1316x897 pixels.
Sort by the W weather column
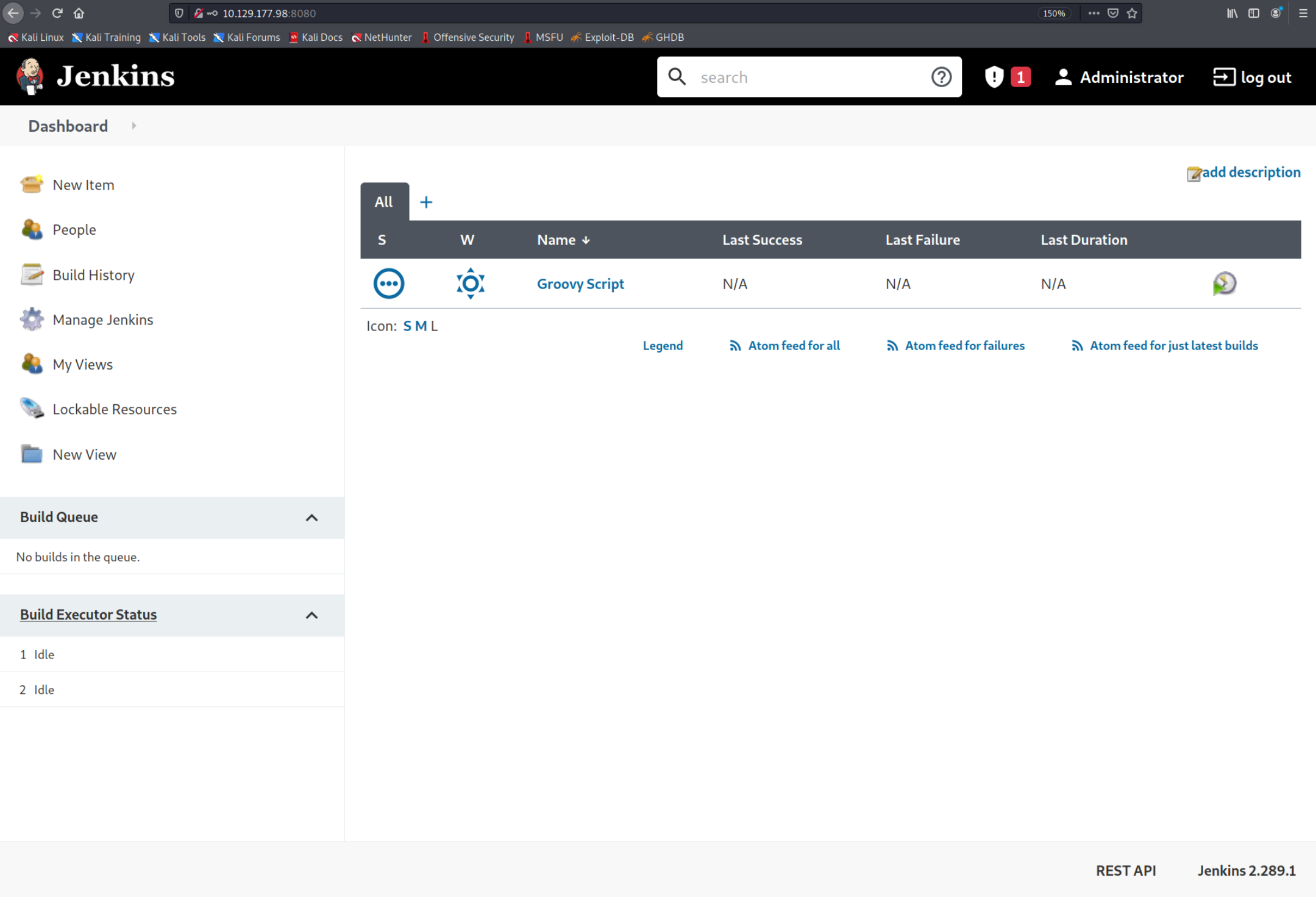pyautogui.click(x=467, y=240)
